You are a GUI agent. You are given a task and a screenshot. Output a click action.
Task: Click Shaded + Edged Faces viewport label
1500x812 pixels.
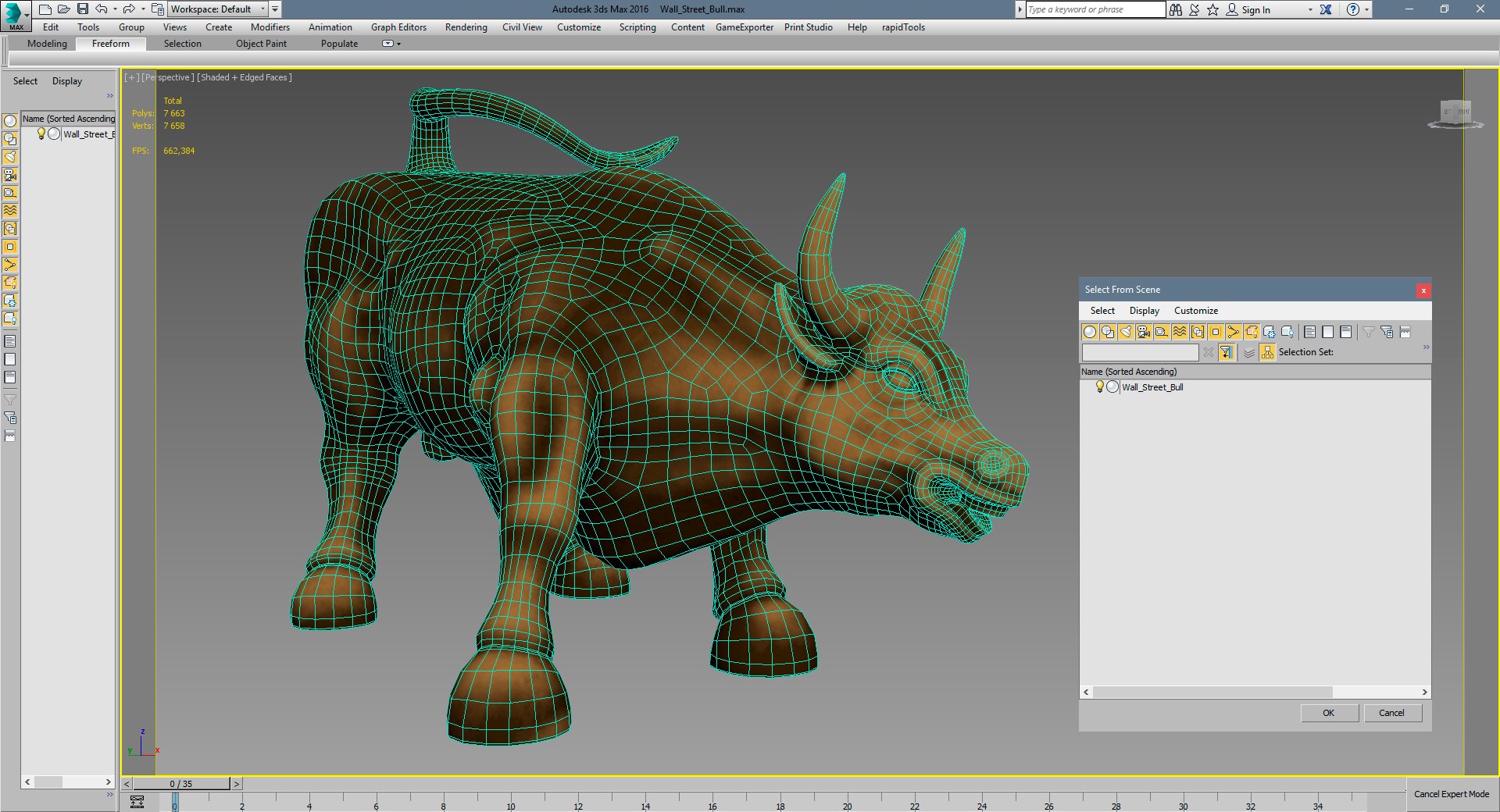coord(245,77)
